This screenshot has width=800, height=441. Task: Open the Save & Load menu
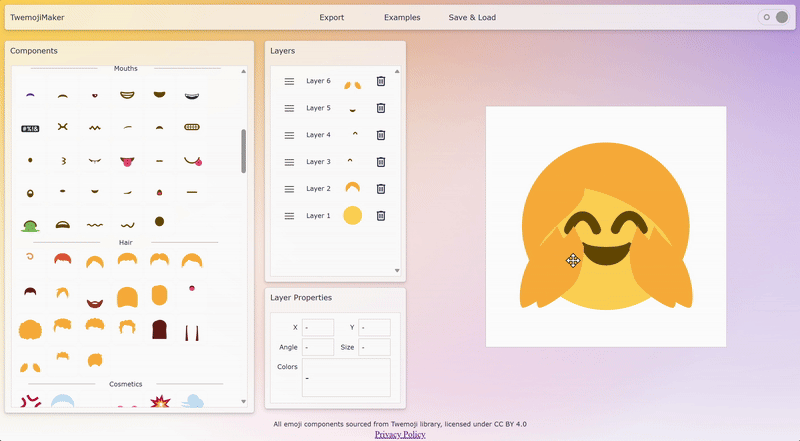(472, 17)
